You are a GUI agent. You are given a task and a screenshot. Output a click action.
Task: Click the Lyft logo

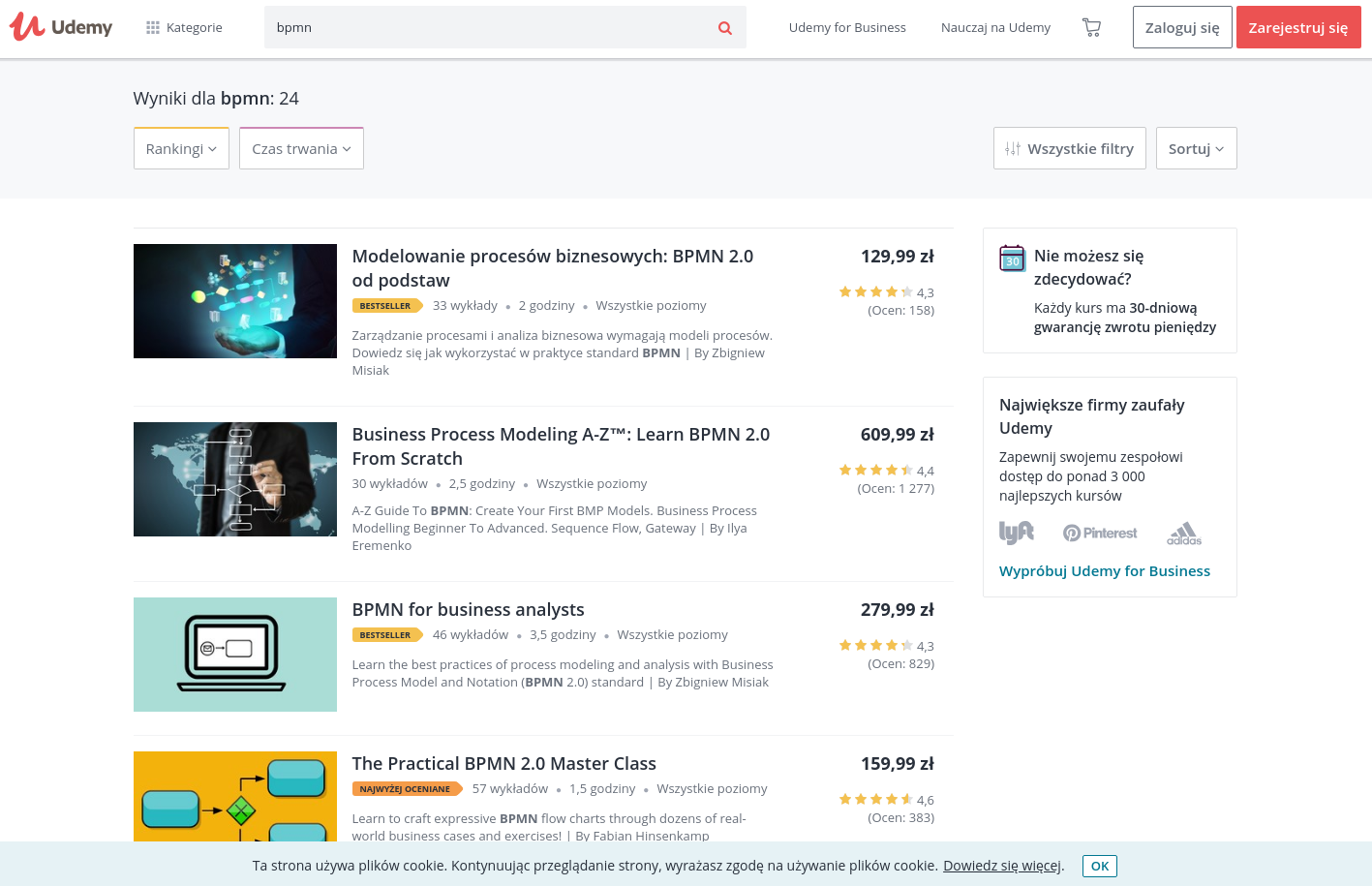click(1017, 533)
